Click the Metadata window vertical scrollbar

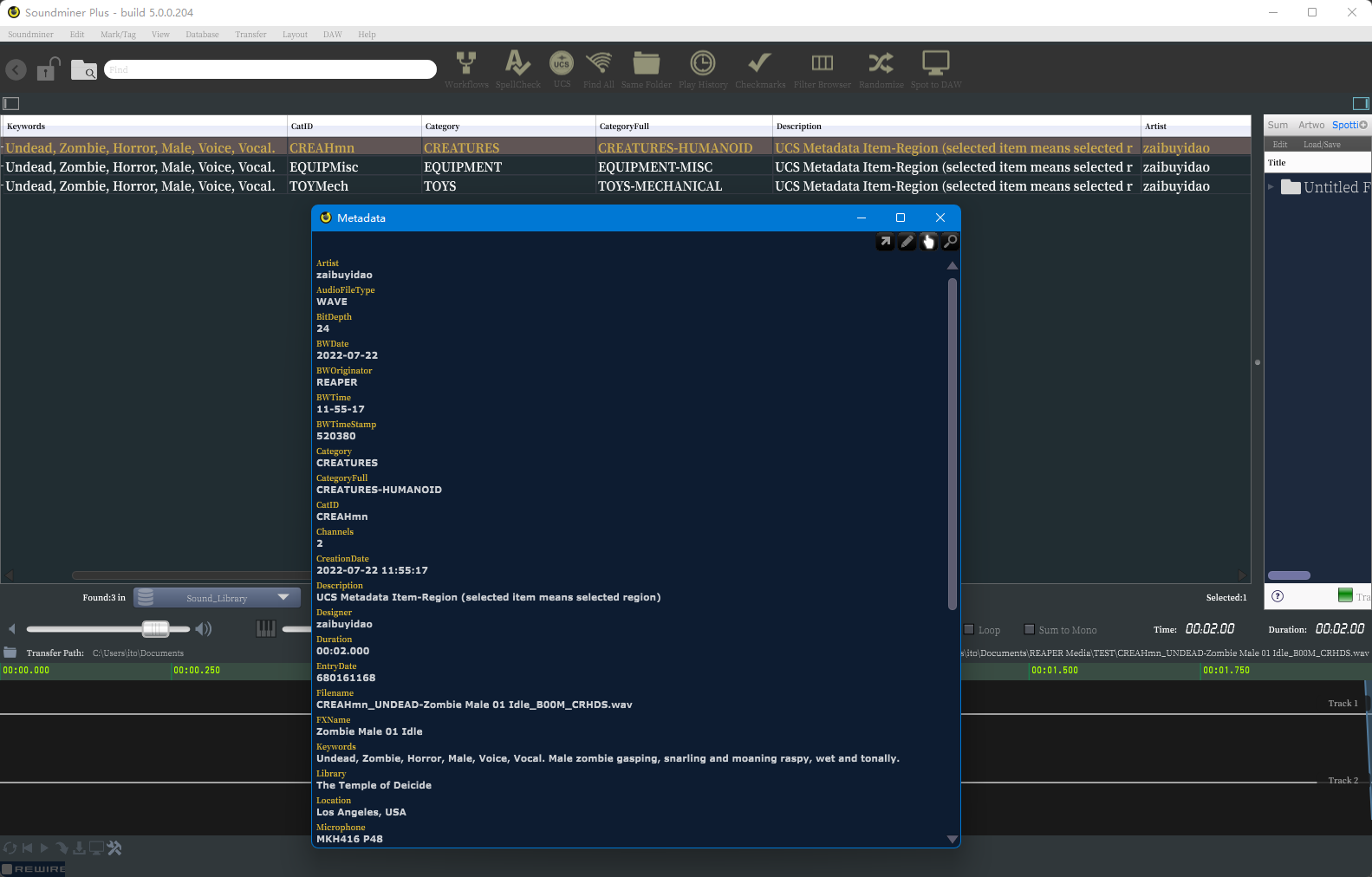(953, 444)
